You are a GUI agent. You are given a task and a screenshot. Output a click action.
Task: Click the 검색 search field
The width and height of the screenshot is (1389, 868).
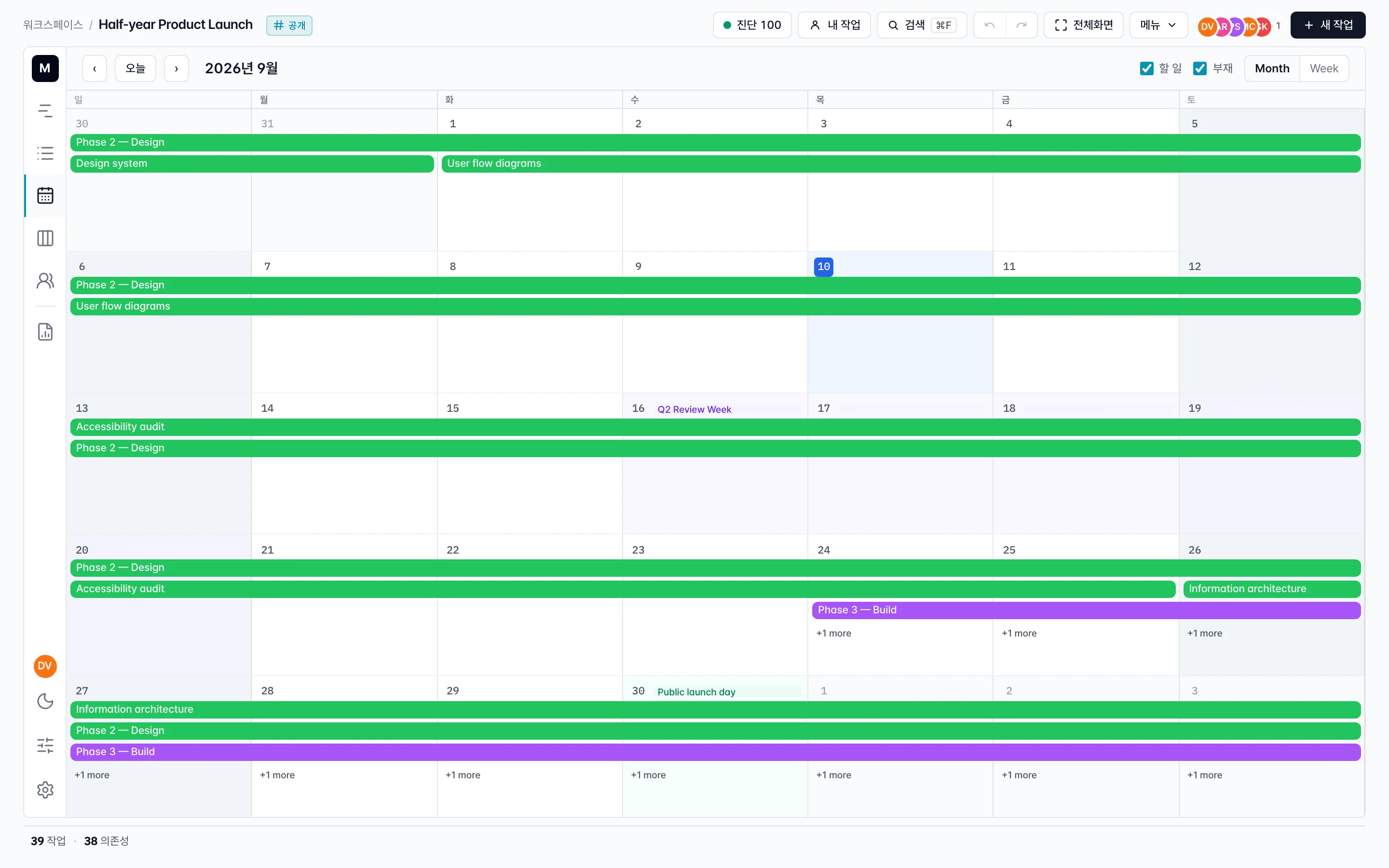coord(922,25)
